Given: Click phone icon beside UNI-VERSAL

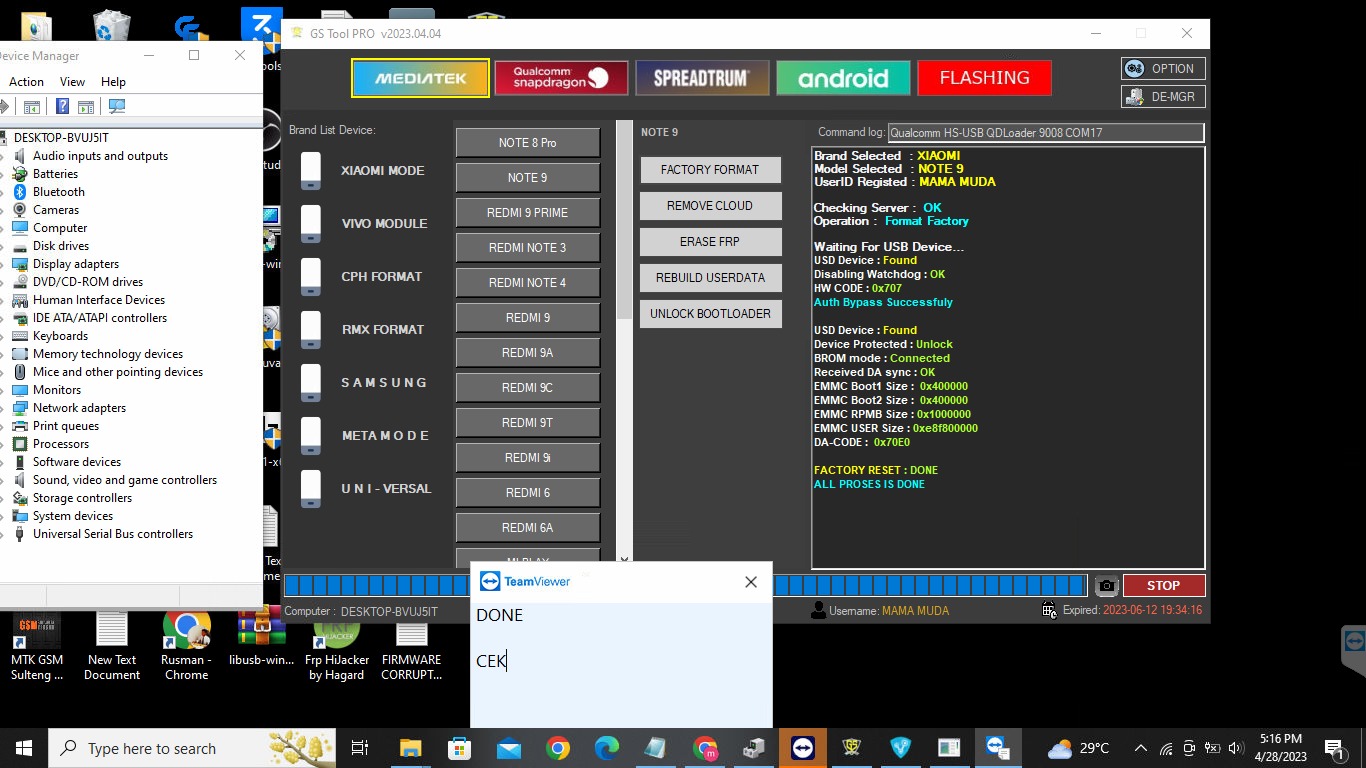Looking at the screenshot, I should [x=311, y=489].
